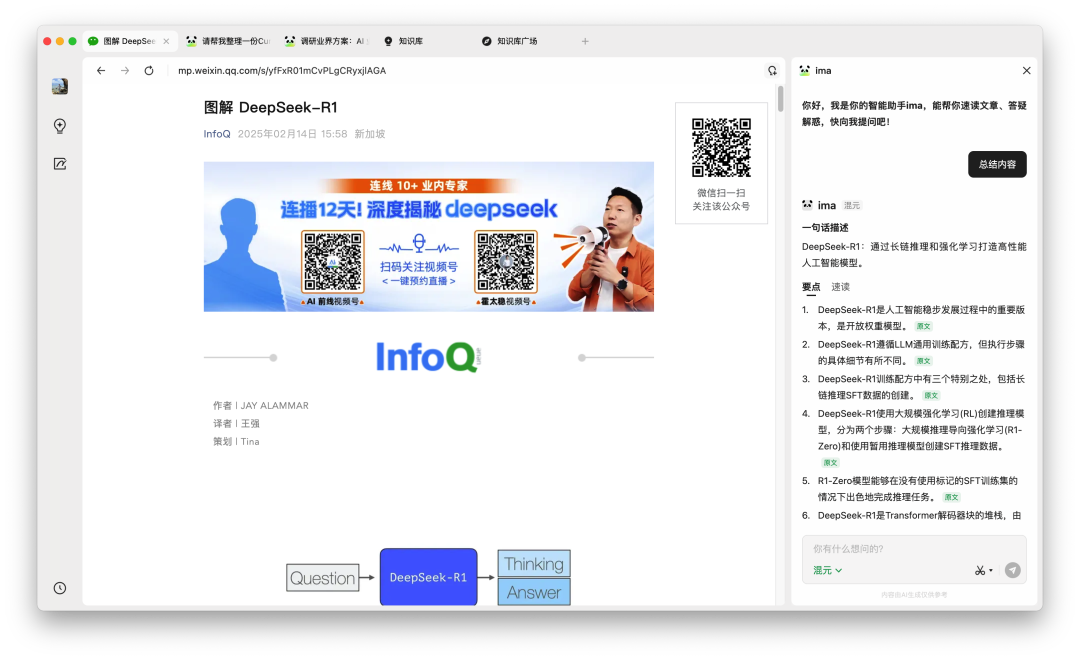This screenshot has height=660, width=1080.
Task: Click the 霍太稳视频号 QR code in banner
Action: [506, 262]
